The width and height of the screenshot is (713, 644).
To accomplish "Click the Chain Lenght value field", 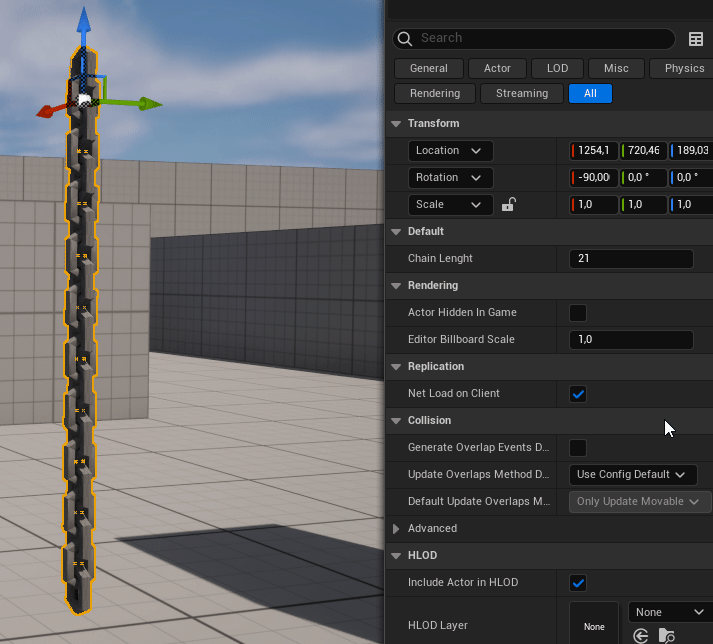I will click(631, 259).
